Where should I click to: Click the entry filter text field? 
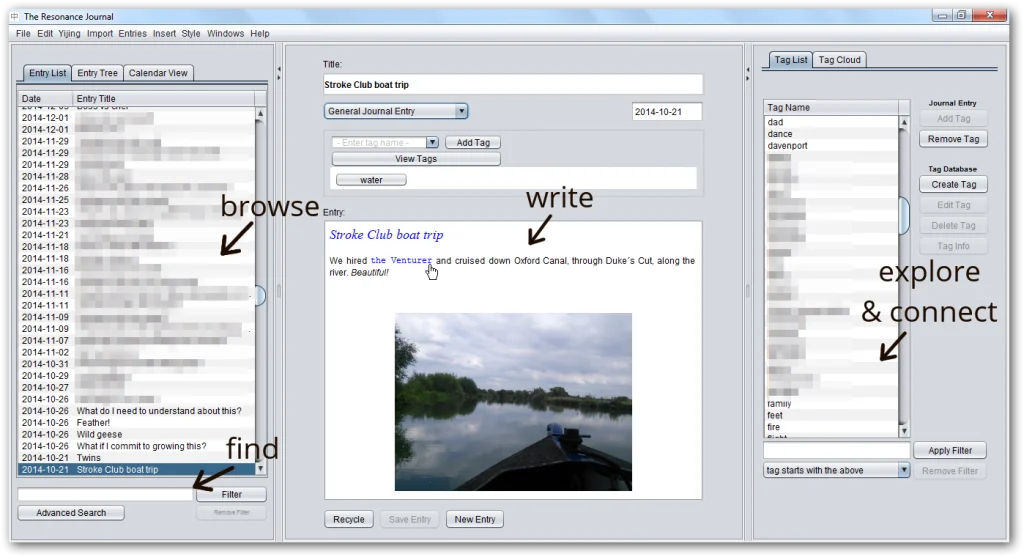click(x=104, y=494)
